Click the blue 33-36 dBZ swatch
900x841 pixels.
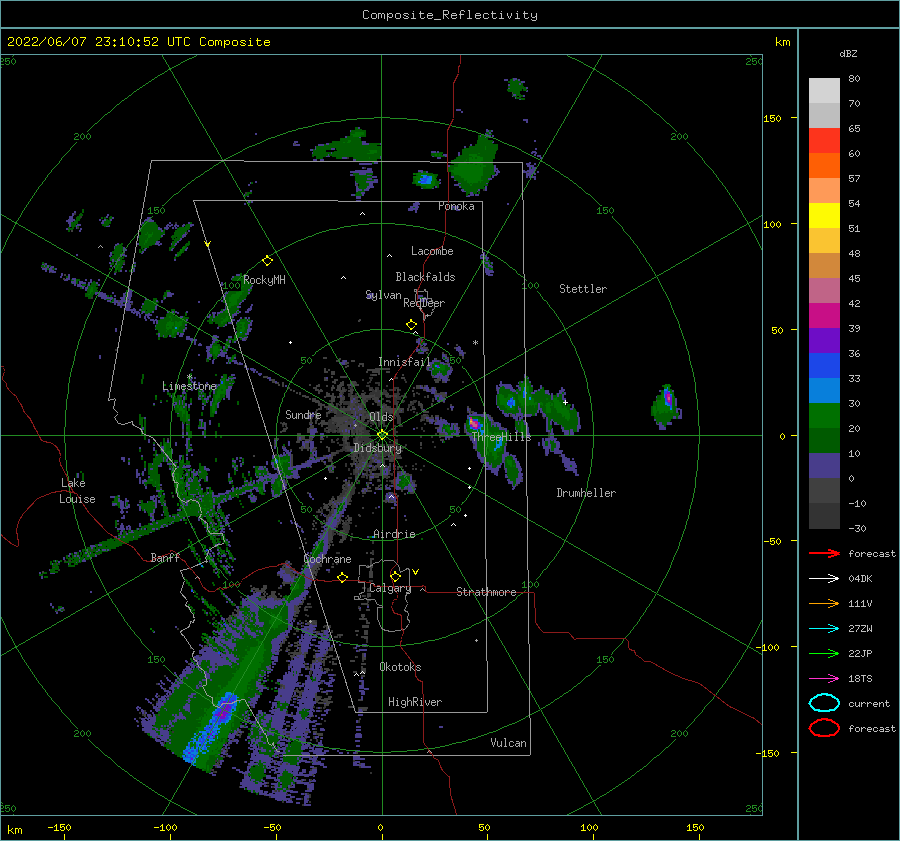[x=824, y=366]
